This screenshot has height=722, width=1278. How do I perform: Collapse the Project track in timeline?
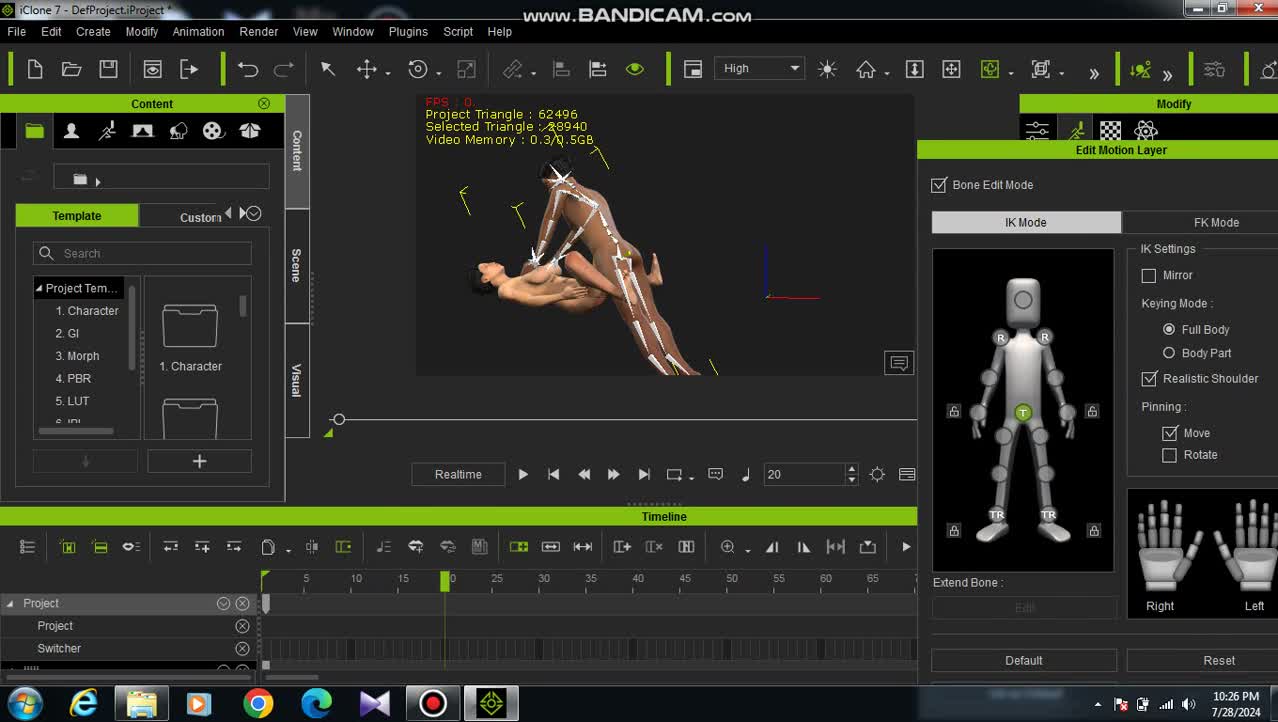pos(11,604)
